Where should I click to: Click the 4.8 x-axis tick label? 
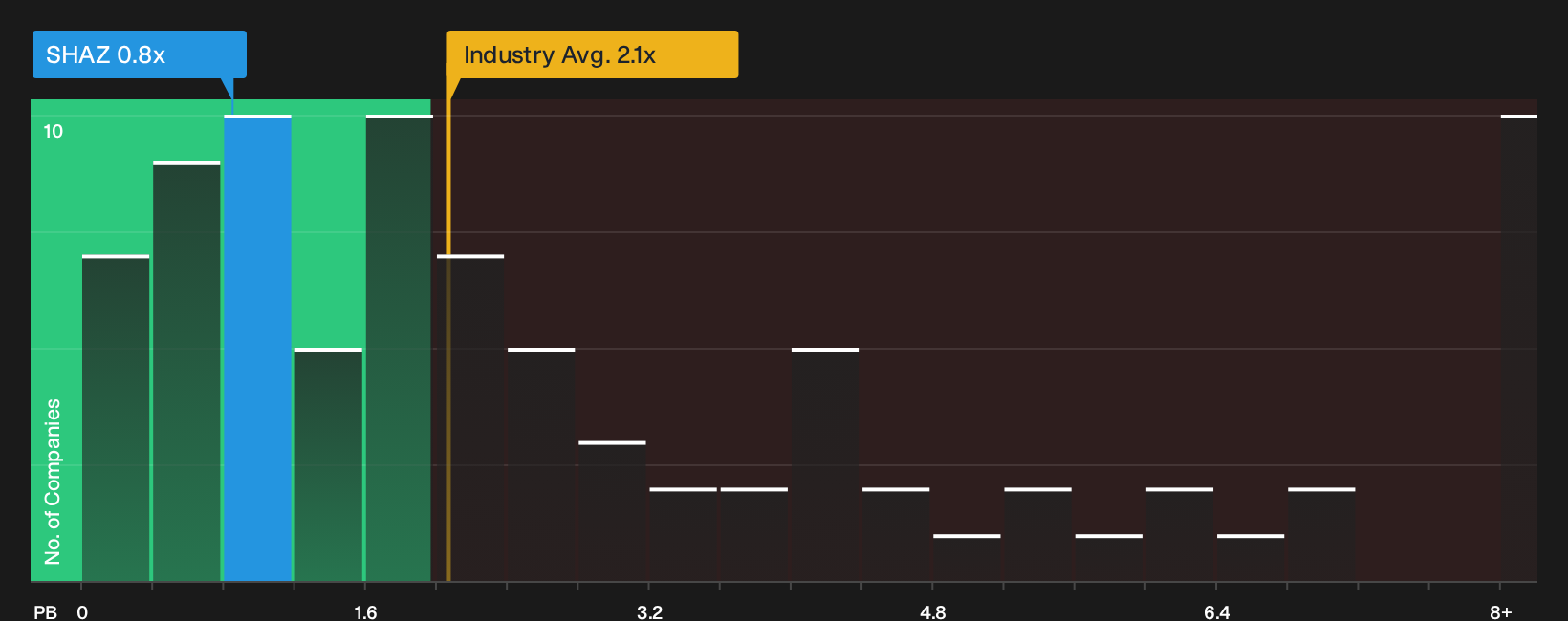(932, 611)
